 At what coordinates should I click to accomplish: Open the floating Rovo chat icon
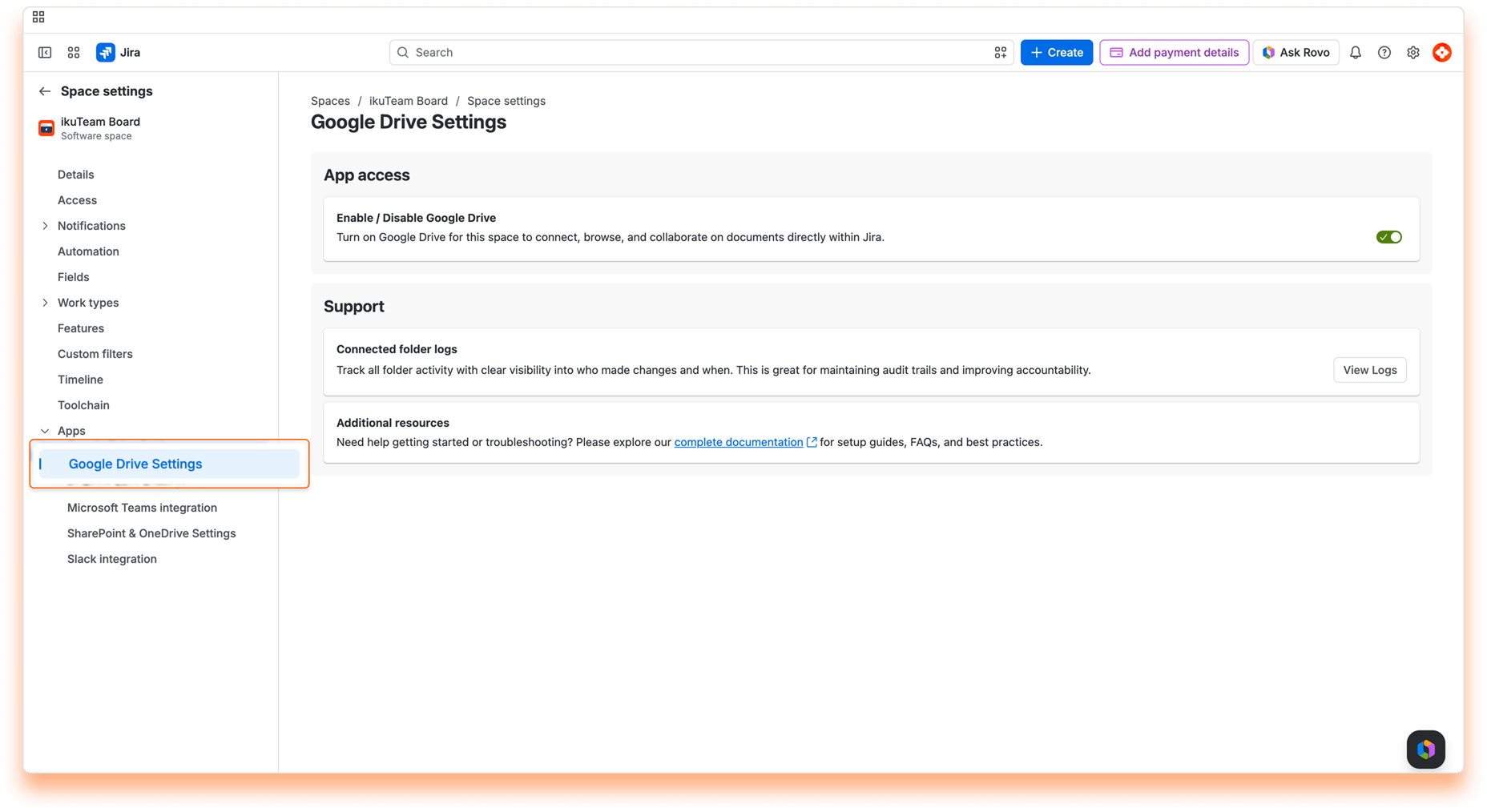(x=1426, y=750)
